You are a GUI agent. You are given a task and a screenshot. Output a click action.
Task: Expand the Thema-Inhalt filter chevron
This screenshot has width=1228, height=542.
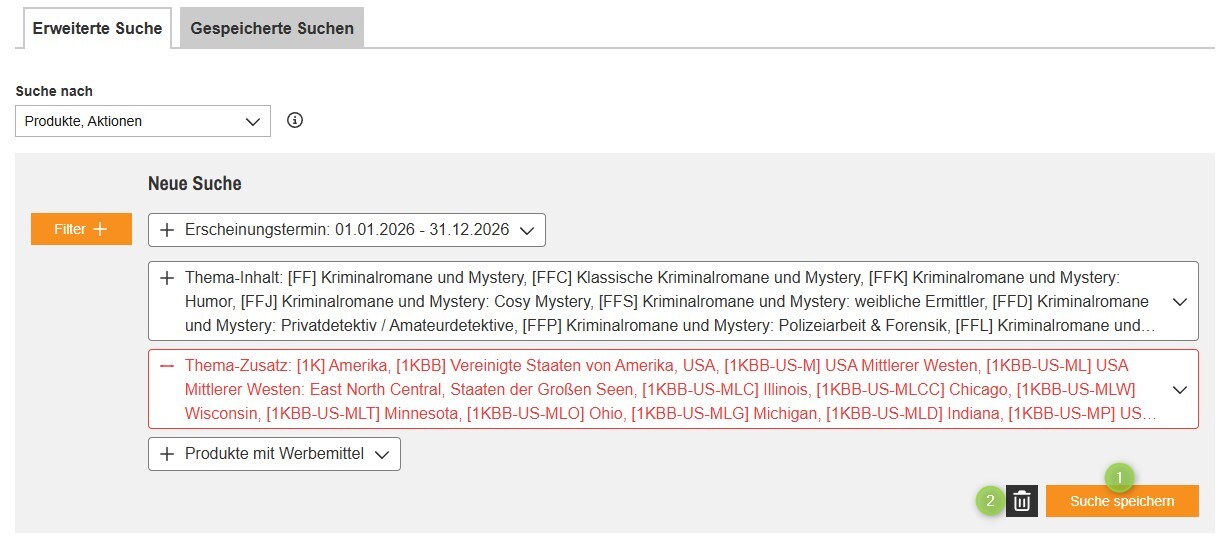coord(1179,301)
